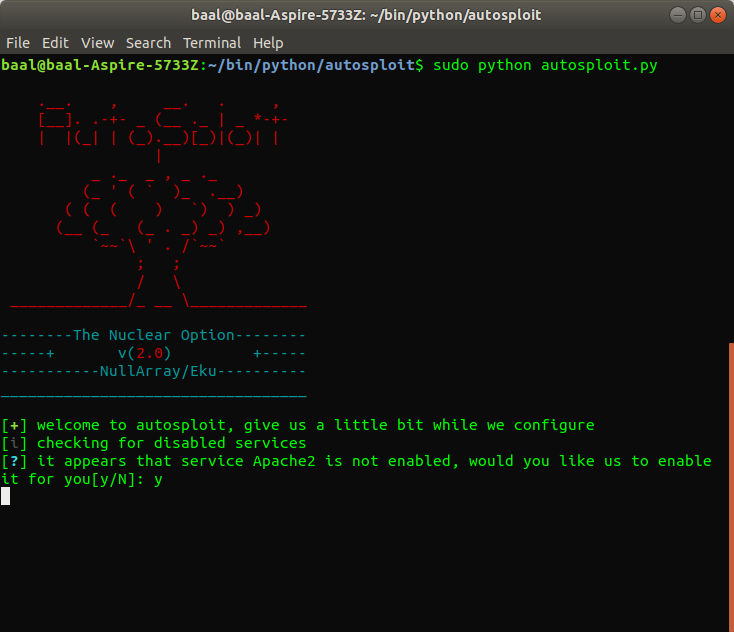Click the version text 'v(2.0)'
This screenshot has height=632, width=734.
pyautogui.click(x=144, y=353)
